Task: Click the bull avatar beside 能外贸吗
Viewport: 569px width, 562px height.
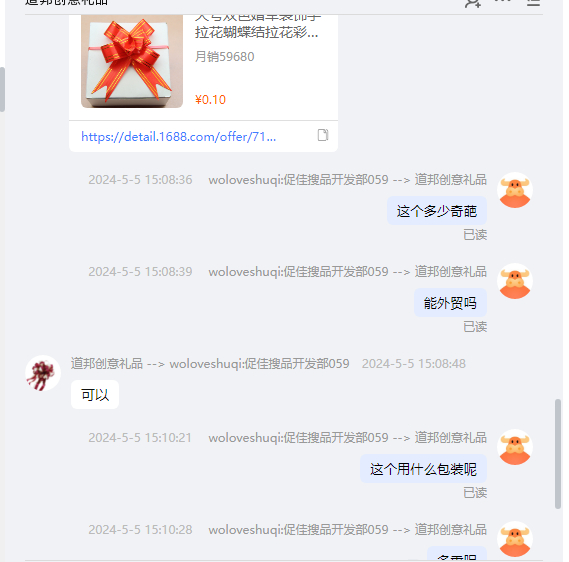Action: (x=515, y=281)
